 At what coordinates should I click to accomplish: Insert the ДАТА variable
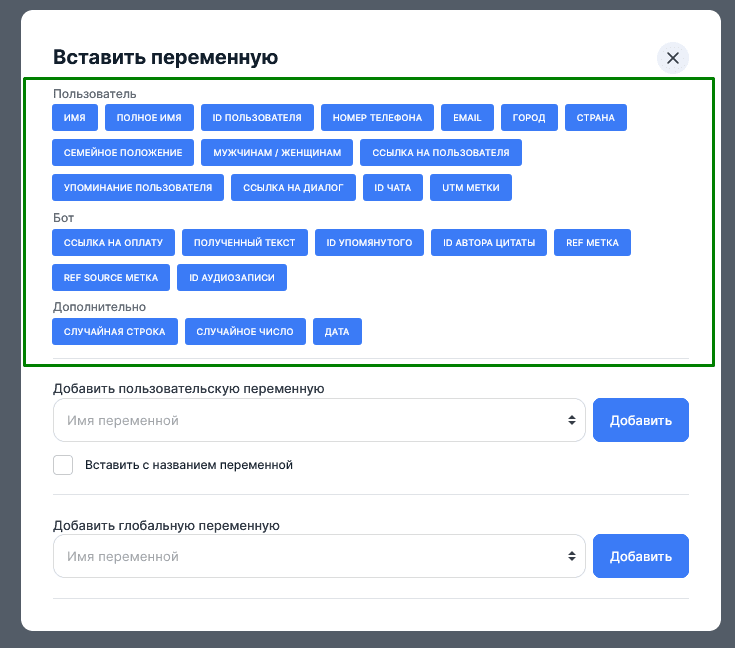(337, 332)
